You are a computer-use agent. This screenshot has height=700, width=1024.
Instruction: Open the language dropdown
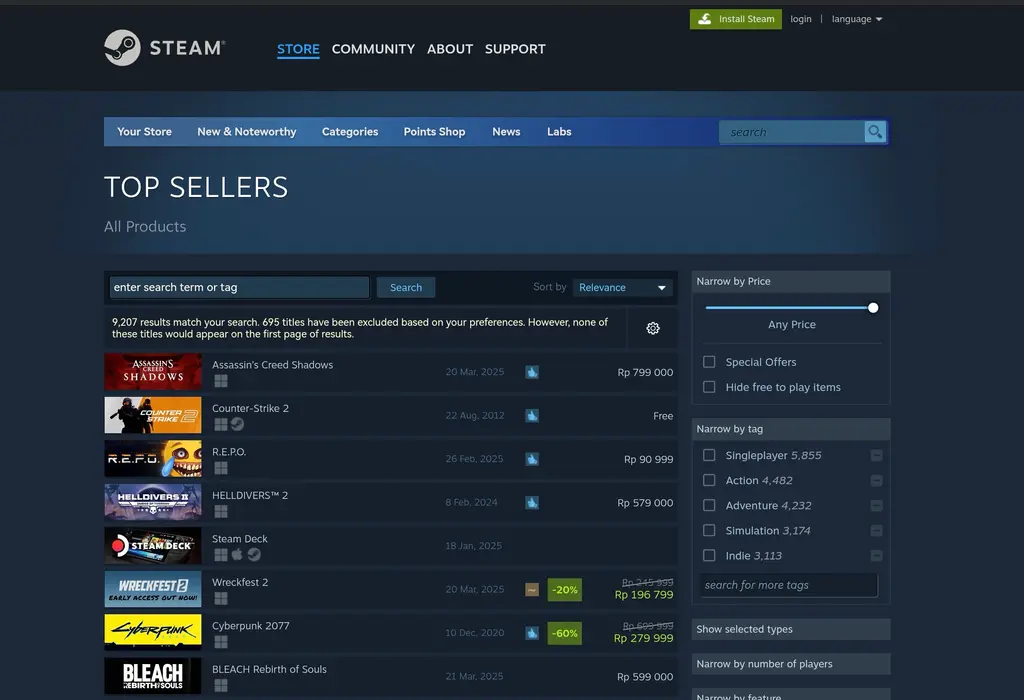point(857,18)
